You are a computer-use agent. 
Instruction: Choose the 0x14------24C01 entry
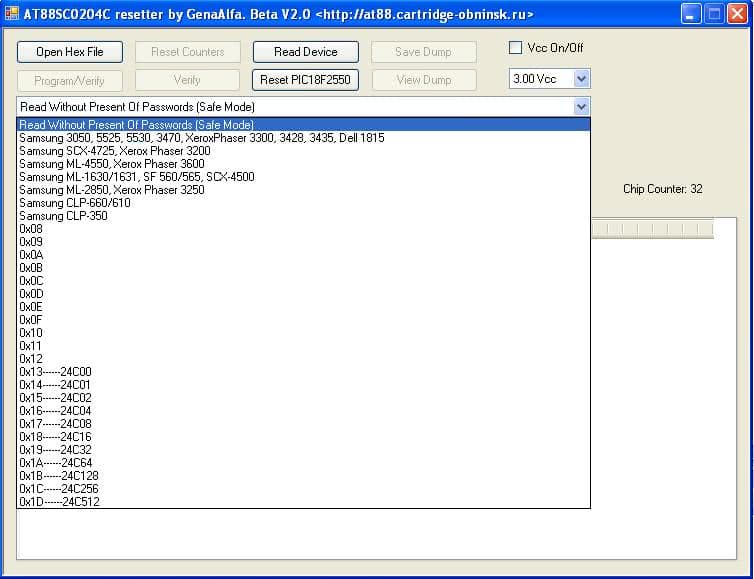click(x=303, y=385)
